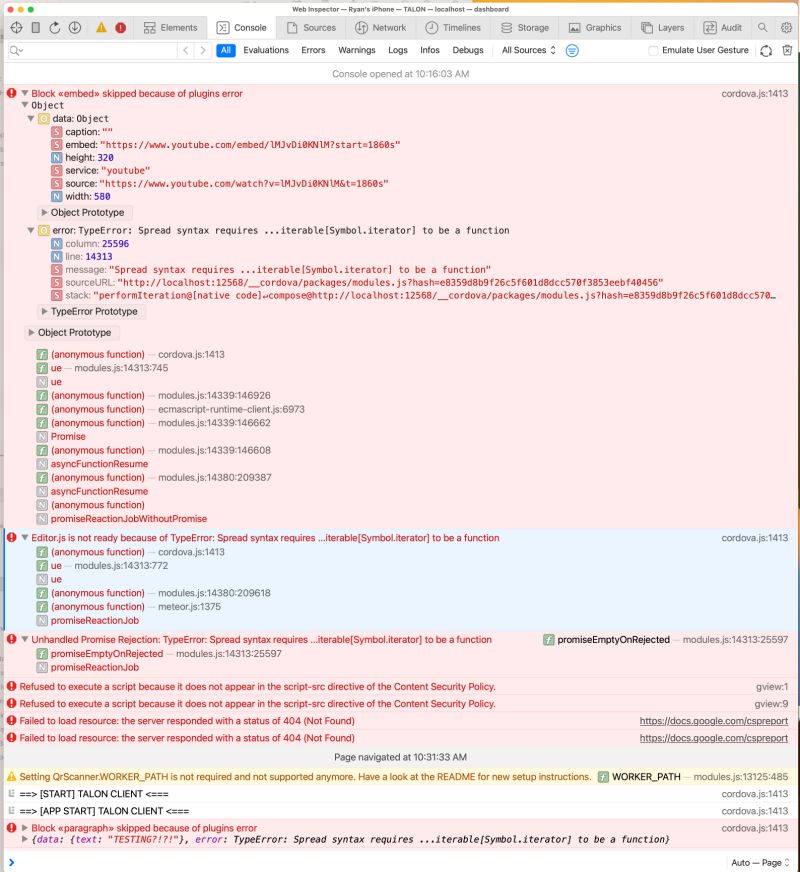Click the filter console log input field
The width and height of the screenshot is (800, 872).
93,51
